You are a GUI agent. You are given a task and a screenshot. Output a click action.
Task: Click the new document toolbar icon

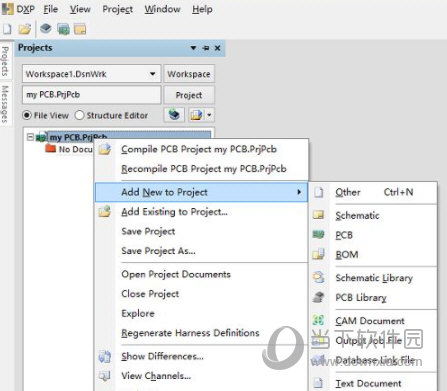(x=7, y=29)
